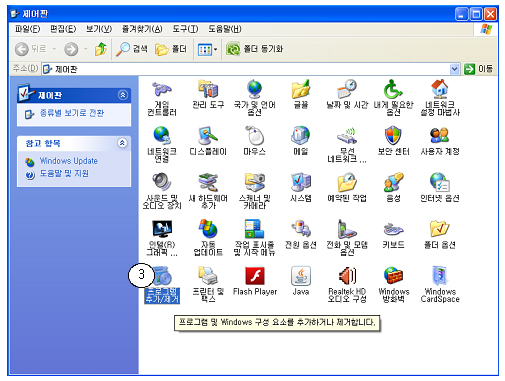Click the 이동 (Go) button
The image size is (505, 381).
point(479,69)
